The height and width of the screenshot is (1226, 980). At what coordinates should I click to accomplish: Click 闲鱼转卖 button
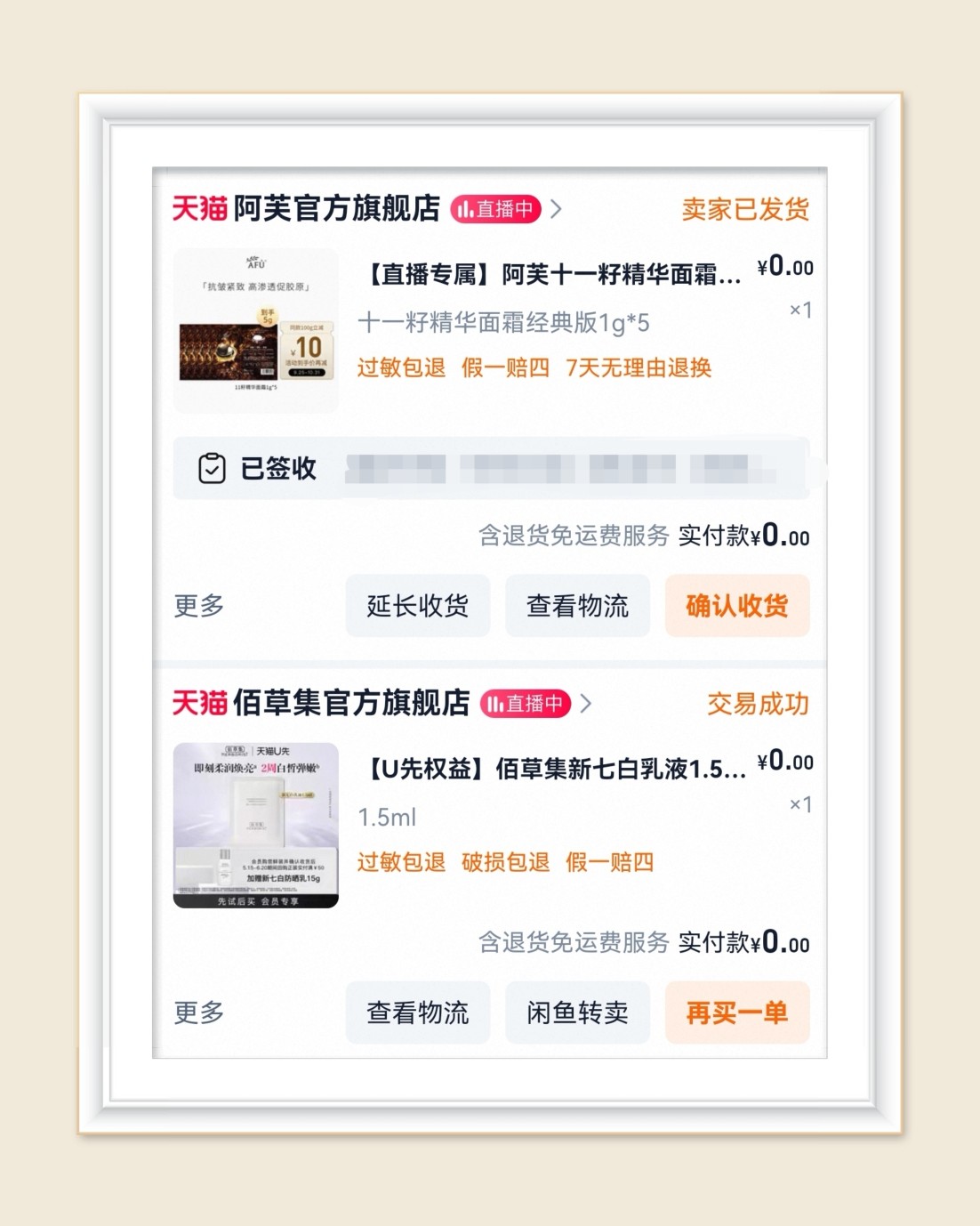[x=578, y=1012]
